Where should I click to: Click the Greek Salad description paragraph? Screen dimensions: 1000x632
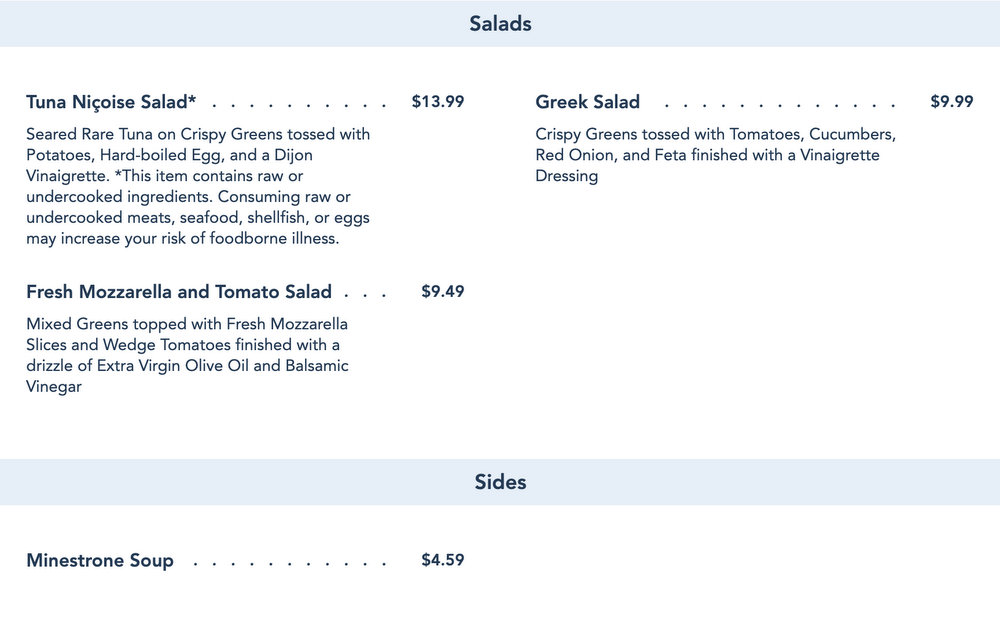click(x=715, y=155)
